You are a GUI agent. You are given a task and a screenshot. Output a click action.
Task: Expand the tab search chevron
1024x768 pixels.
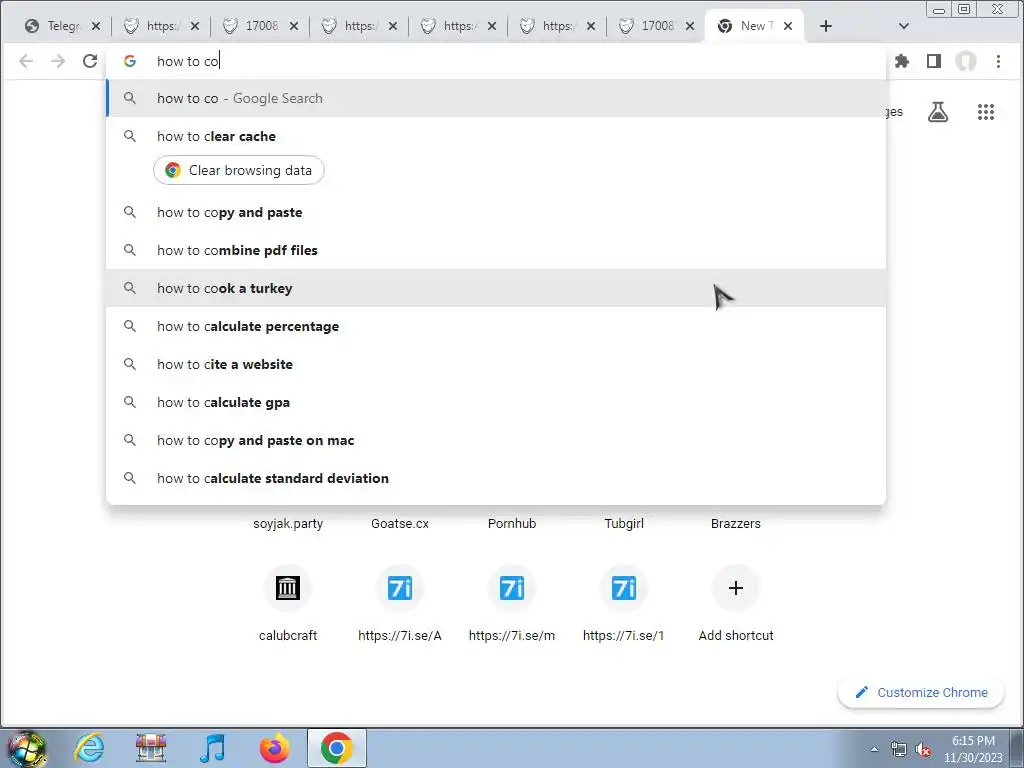coord(904,26)
